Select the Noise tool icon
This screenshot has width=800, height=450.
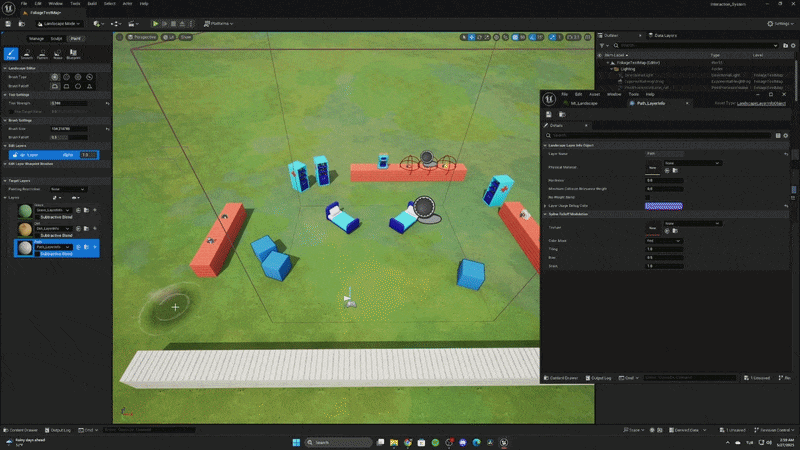click(58, 54)
